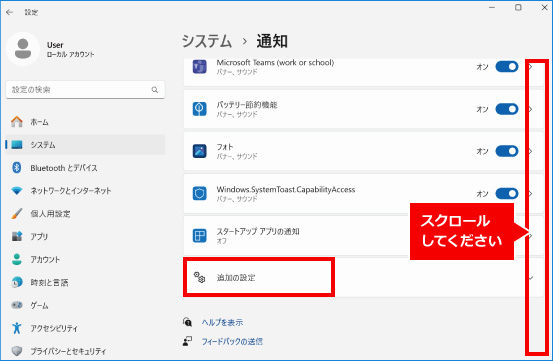
Task: Click the User profile avatar
Action: (x=23, y=49)
